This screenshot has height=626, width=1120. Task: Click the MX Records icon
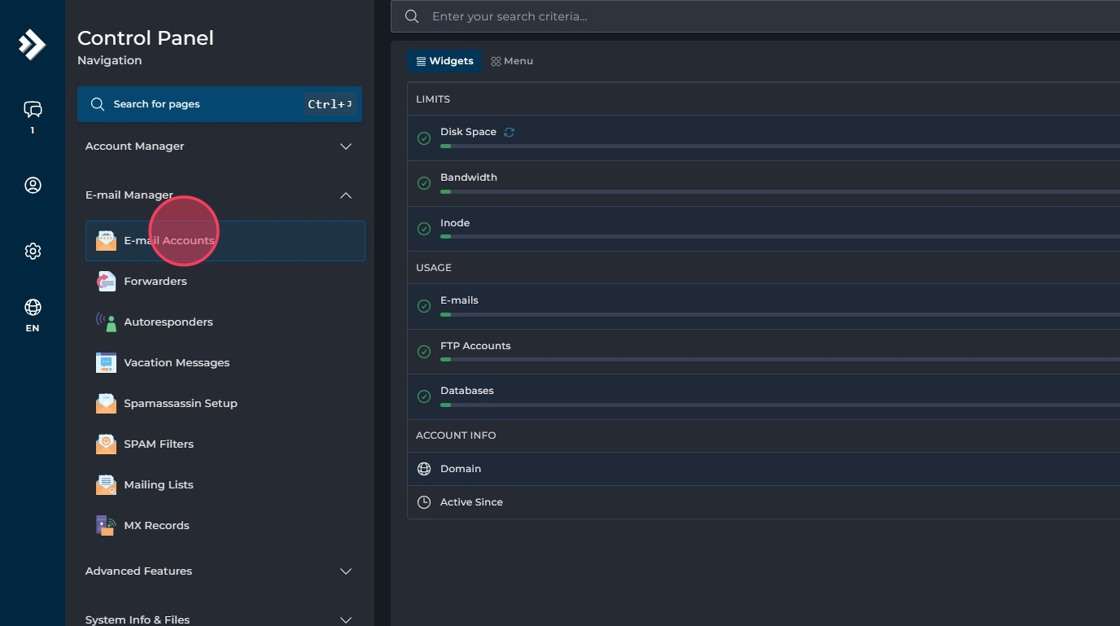[106, 526]
